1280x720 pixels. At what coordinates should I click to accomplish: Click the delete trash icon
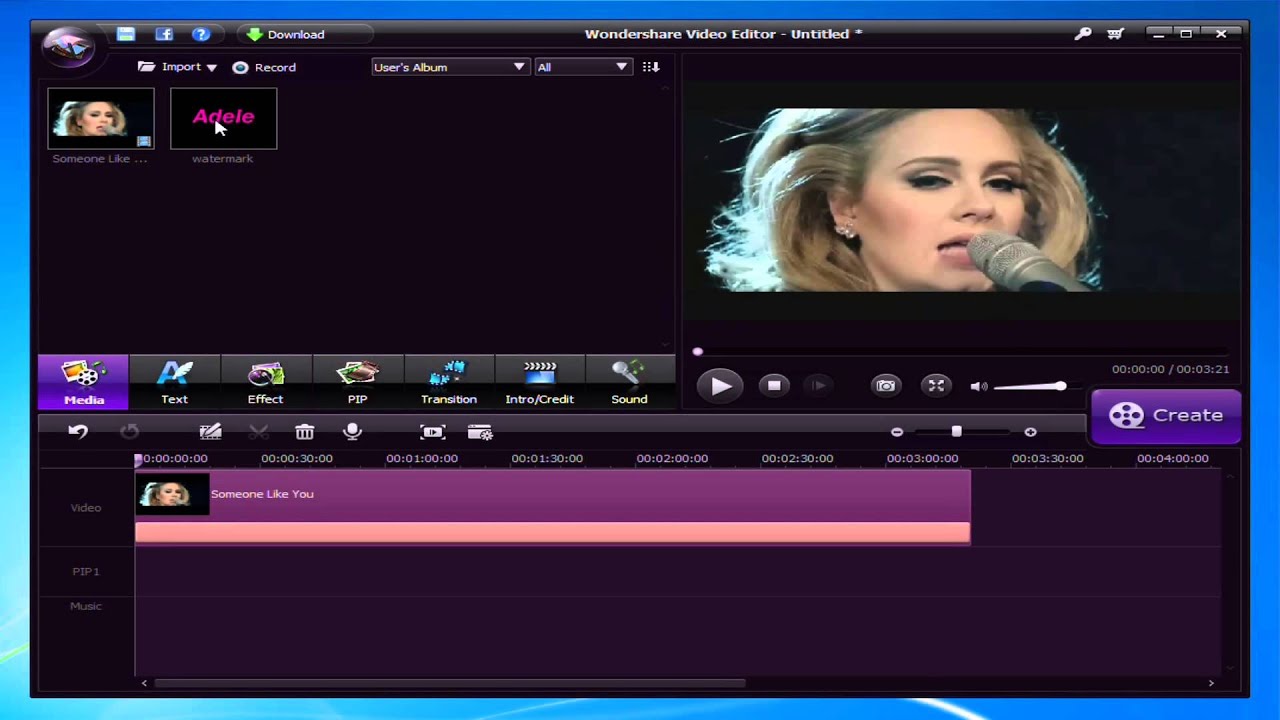pyautogui.click(x=305, y=432)
